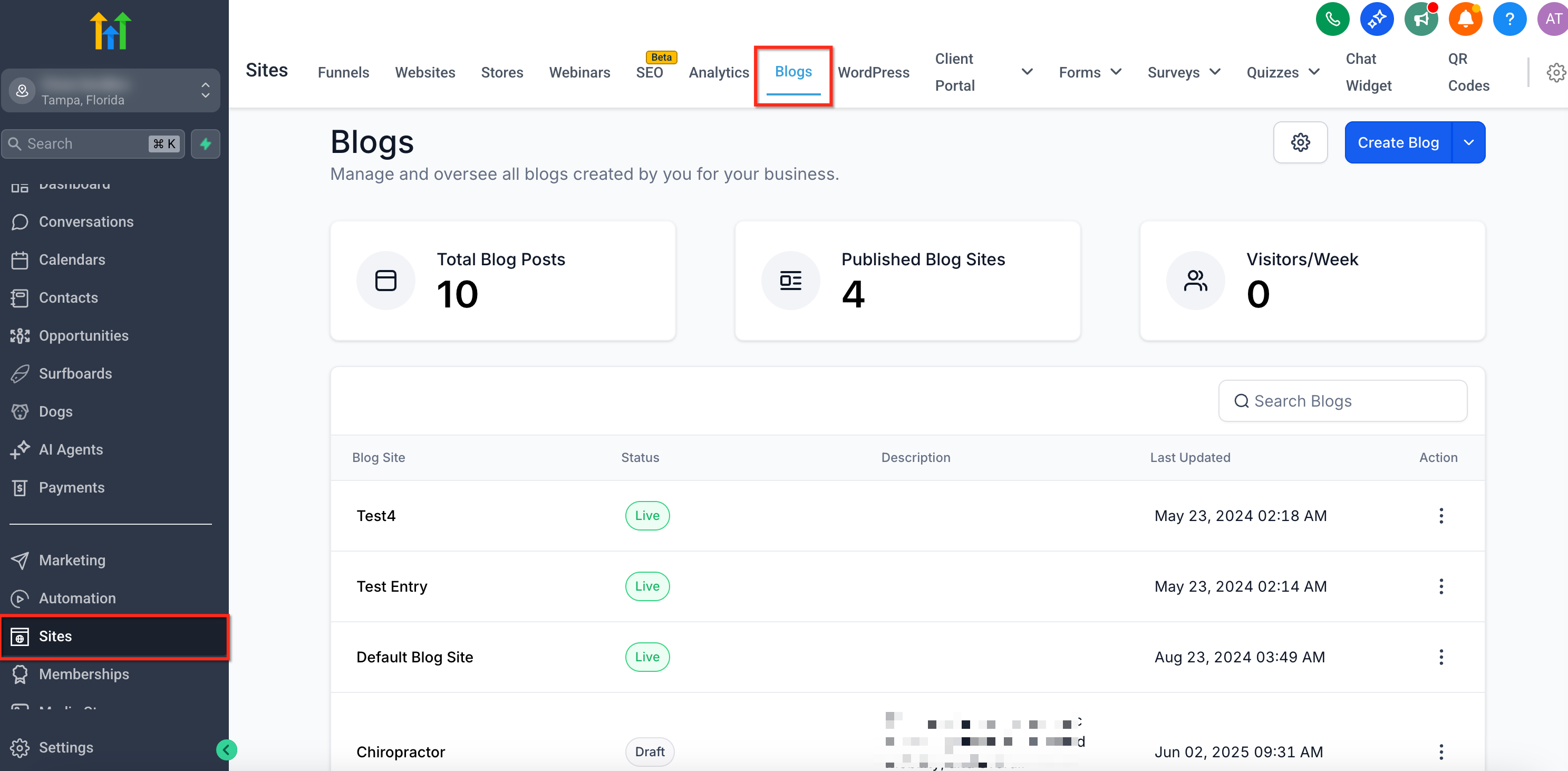The width and height of the screenshot is (1568, 771).
Task: Click the blue sparkle AI assistant icon
Action: coord(1376,20)
